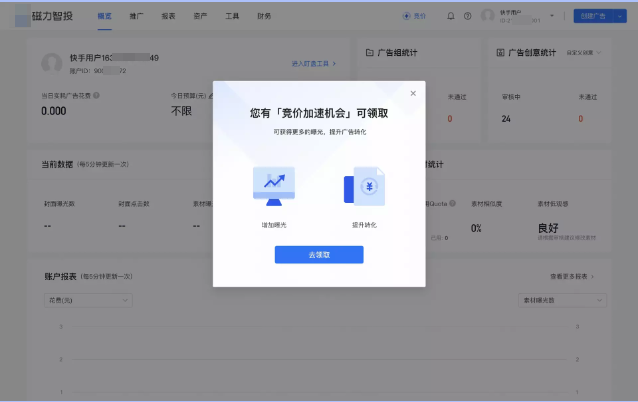Click the 0% 素材相似度 value
638x402 pixels.
click(x=476, y=228)
